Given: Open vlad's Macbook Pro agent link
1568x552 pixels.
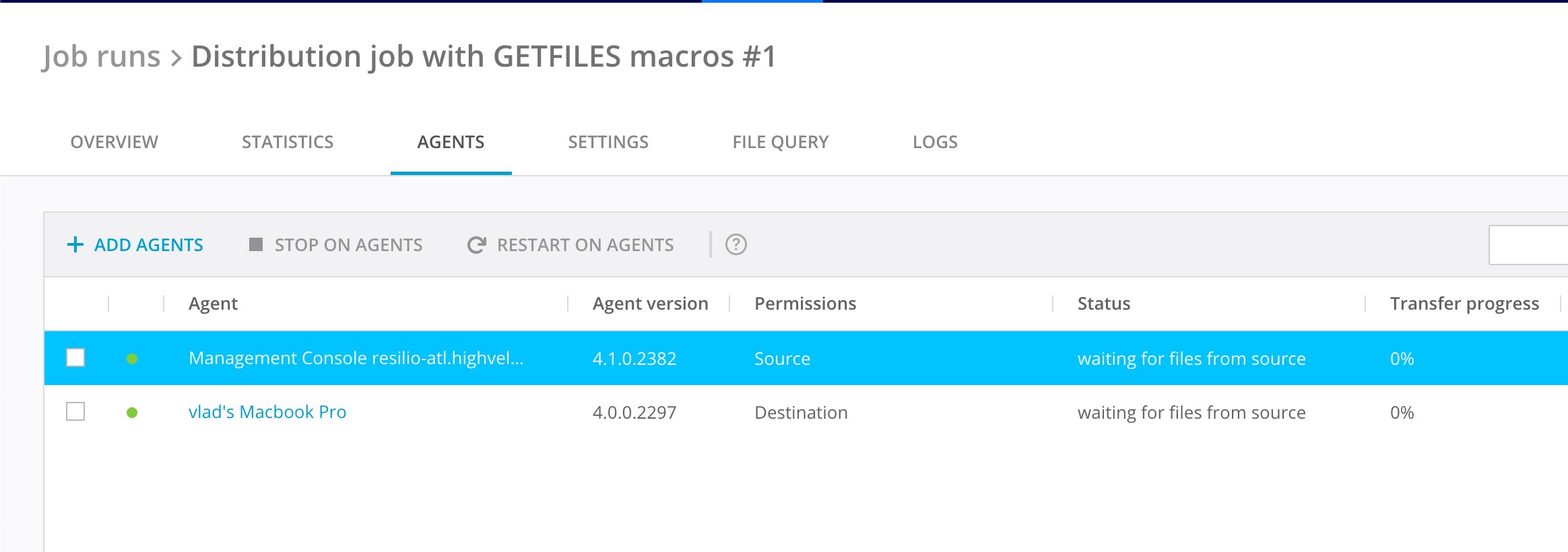Looking at the screenshot, I should (267, 412).
